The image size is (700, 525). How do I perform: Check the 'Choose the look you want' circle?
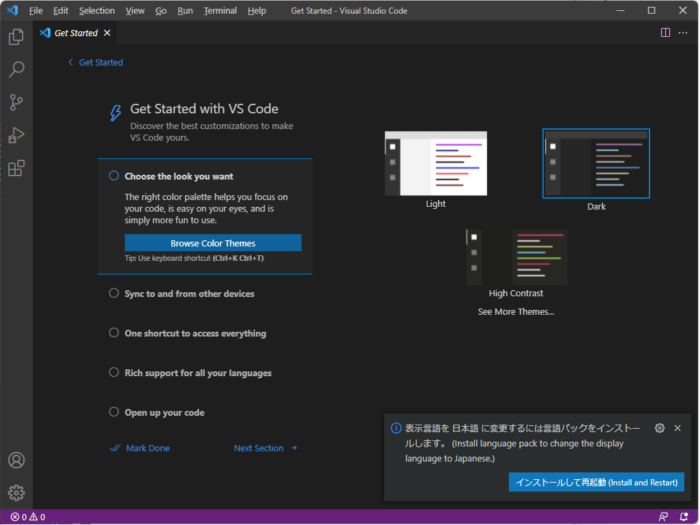pyautogui.click(x=114, y=176)
